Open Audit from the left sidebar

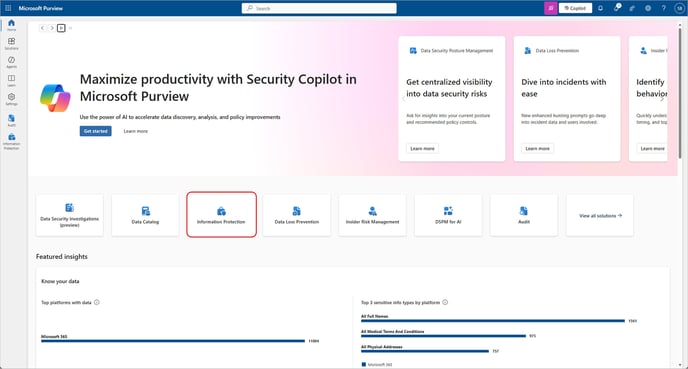pyautogui.click(x=11, y=120)
